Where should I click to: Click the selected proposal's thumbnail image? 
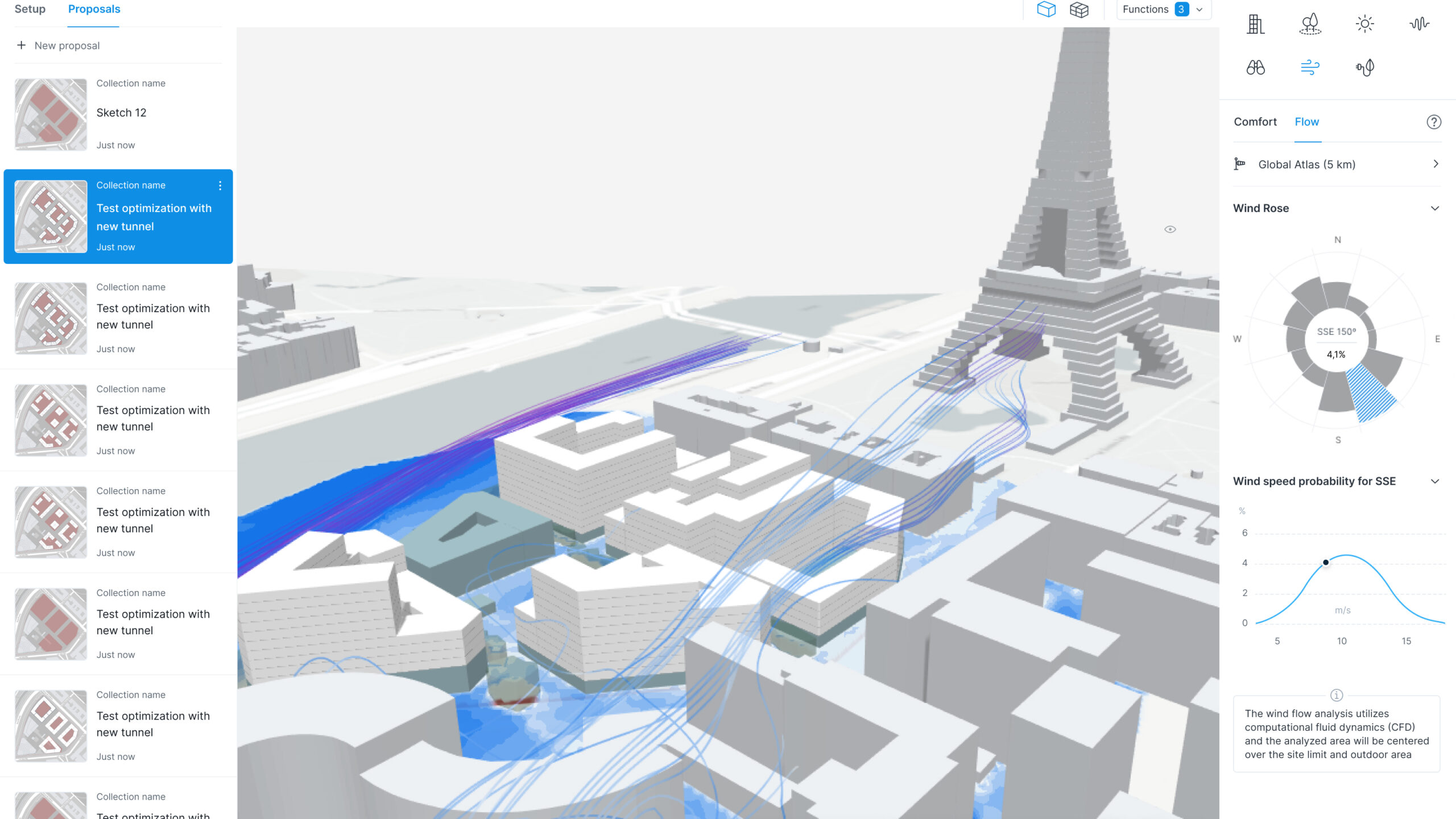click(51, 216)
